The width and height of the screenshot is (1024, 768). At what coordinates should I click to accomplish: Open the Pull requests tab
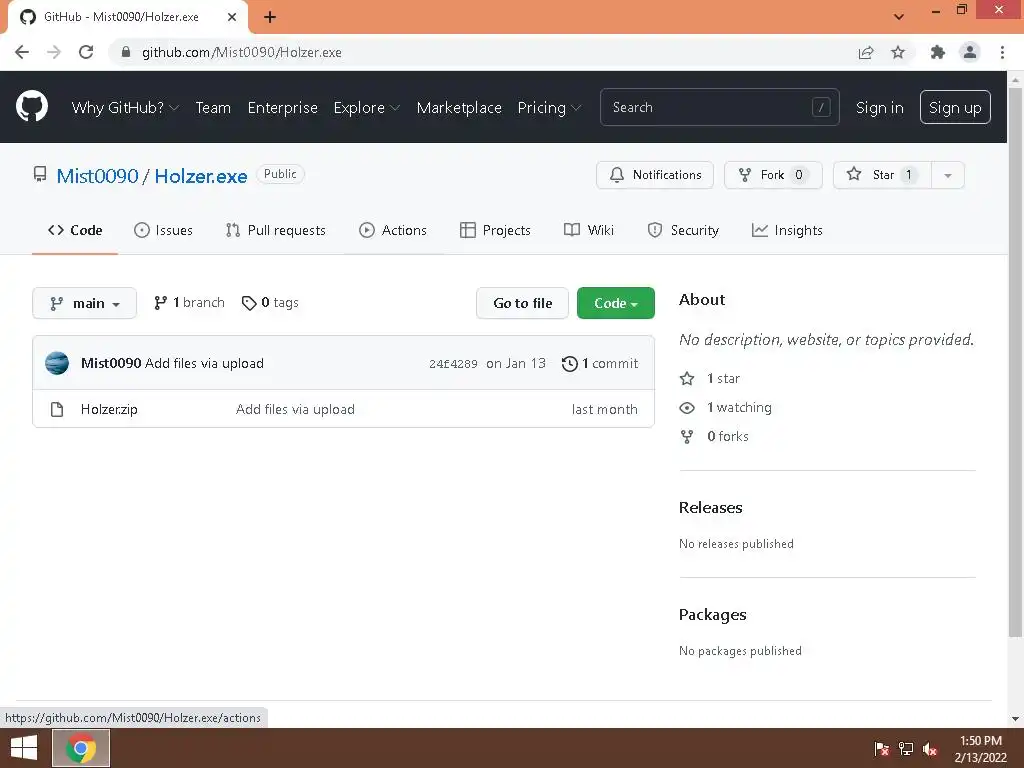point(276,231)
